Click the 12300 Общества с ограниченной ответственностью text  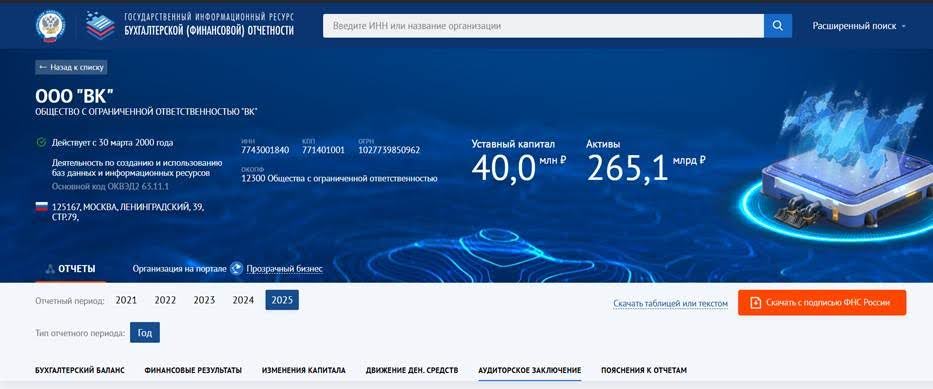tap(339, 178)
